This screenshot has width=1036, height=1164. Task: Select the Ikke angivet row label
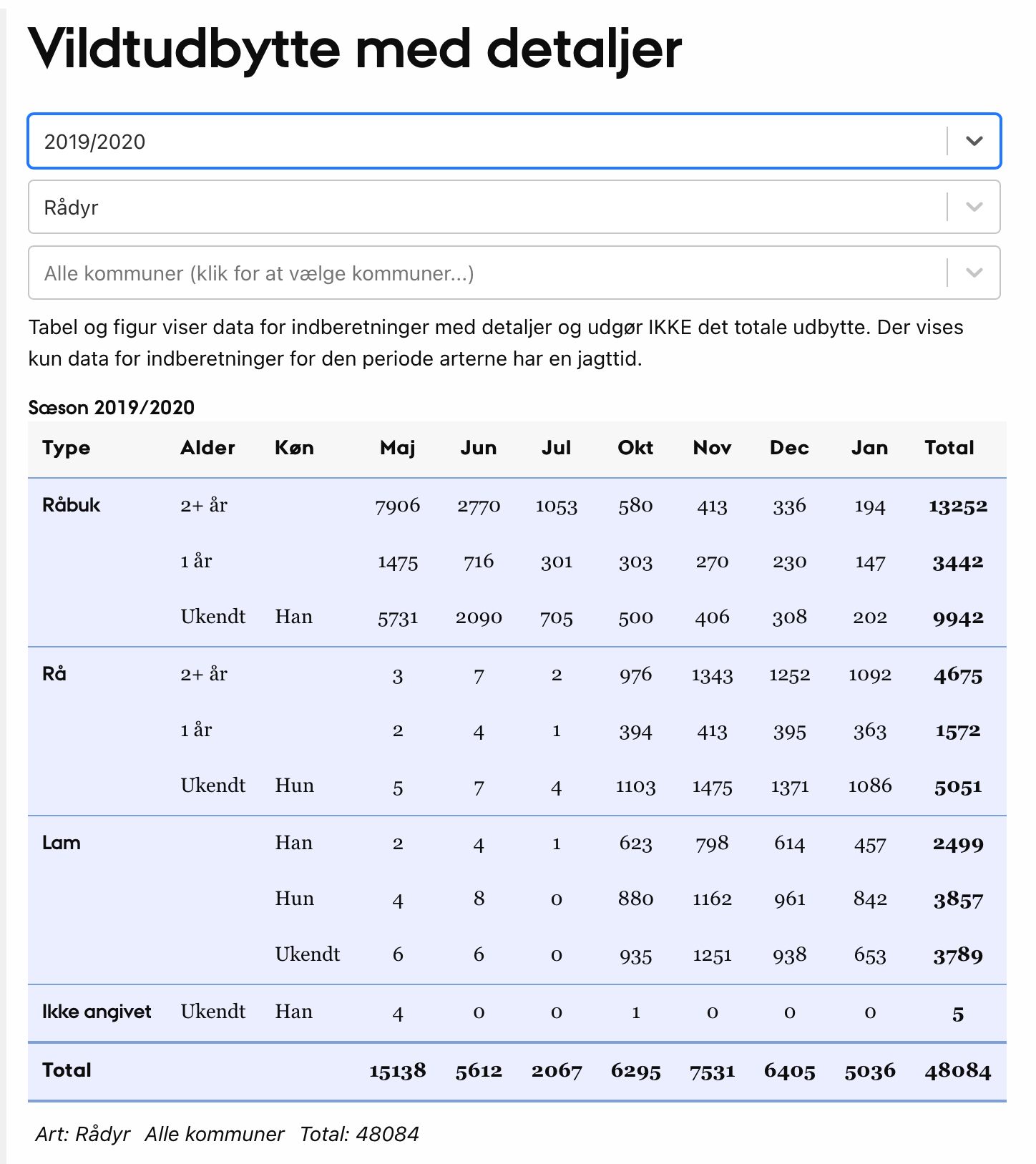(97, 1012)
